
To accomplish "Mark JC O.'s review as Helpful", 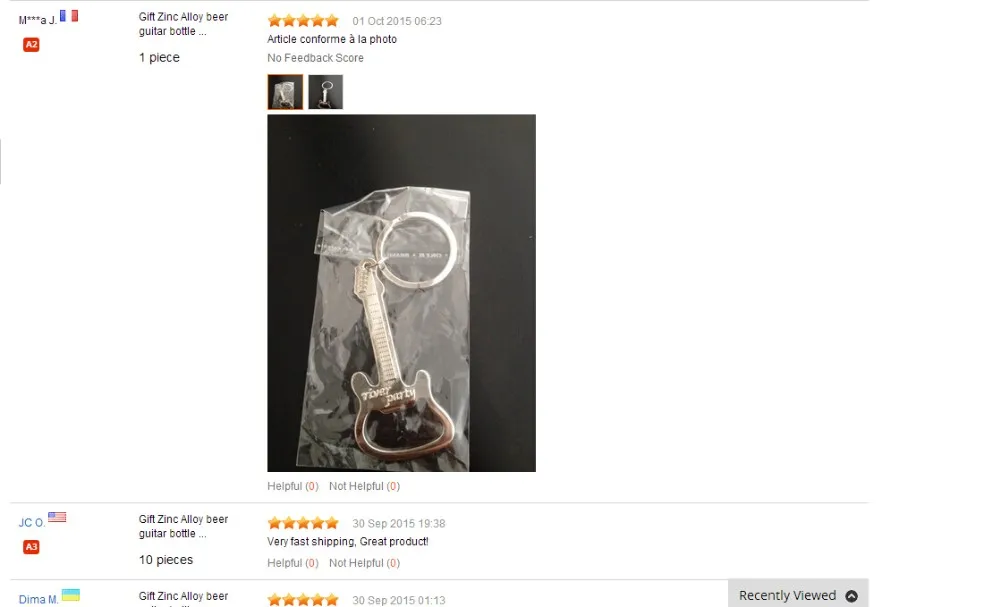I will pos(293,564).
